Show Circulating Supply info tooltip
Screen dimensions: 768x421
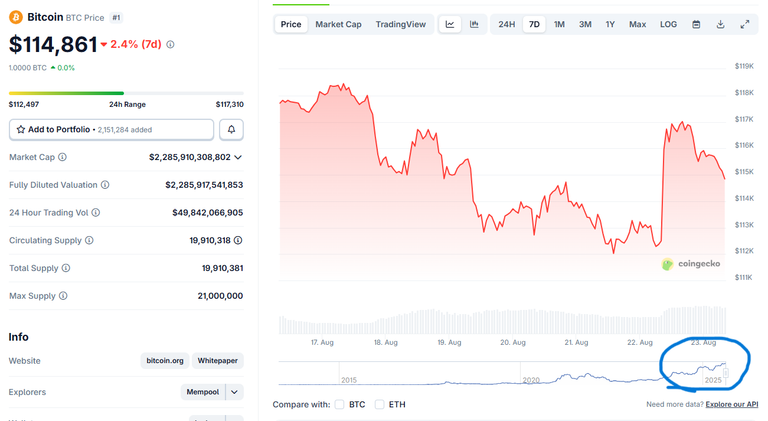(89, 240)
